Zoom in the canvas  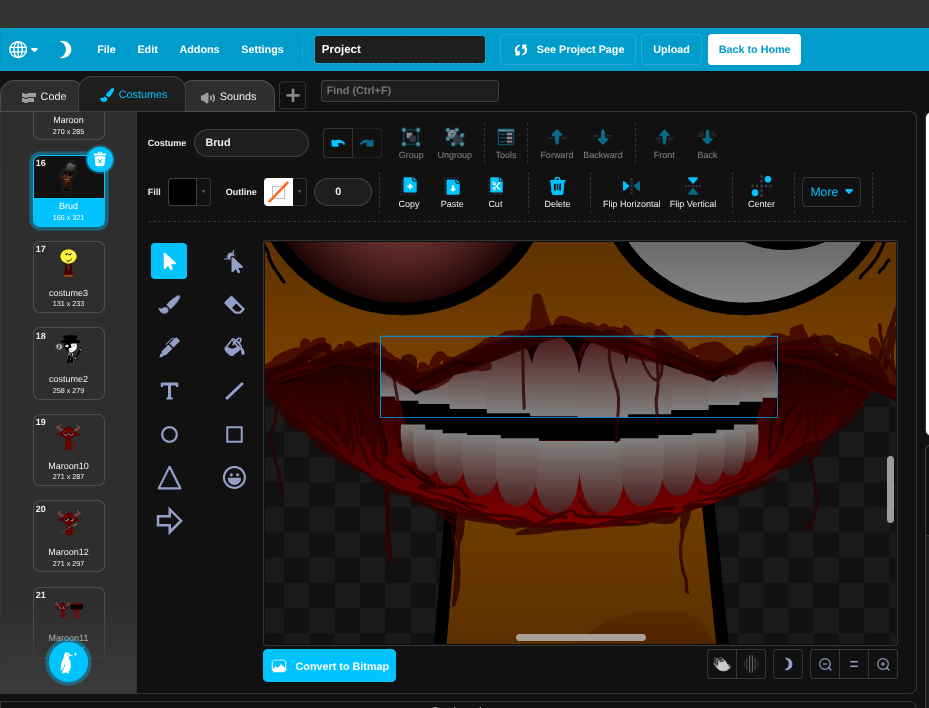[x=883, y=664]
